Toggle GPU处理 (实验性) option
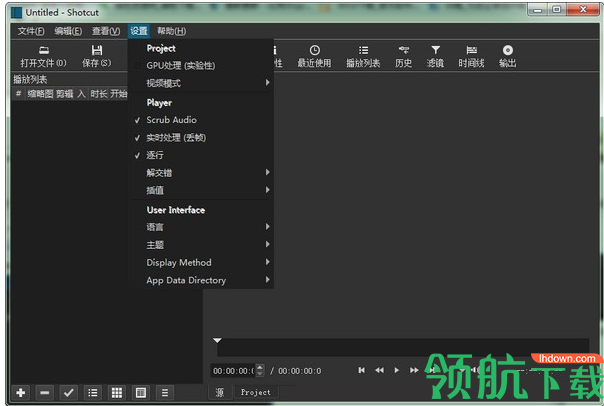The image size is (604, 406). click(x=201, y=65)
